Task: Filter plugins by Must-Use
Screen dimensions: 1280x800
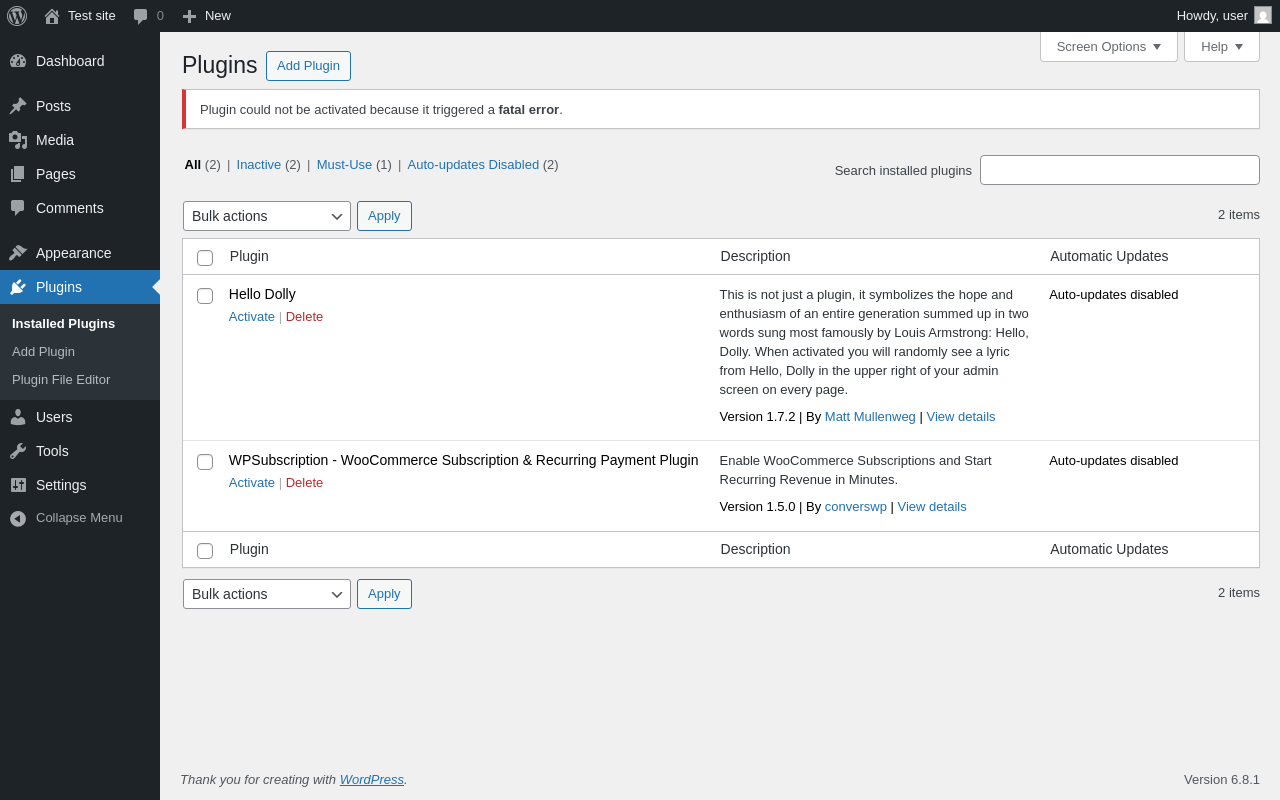Action: coord(344,165)
